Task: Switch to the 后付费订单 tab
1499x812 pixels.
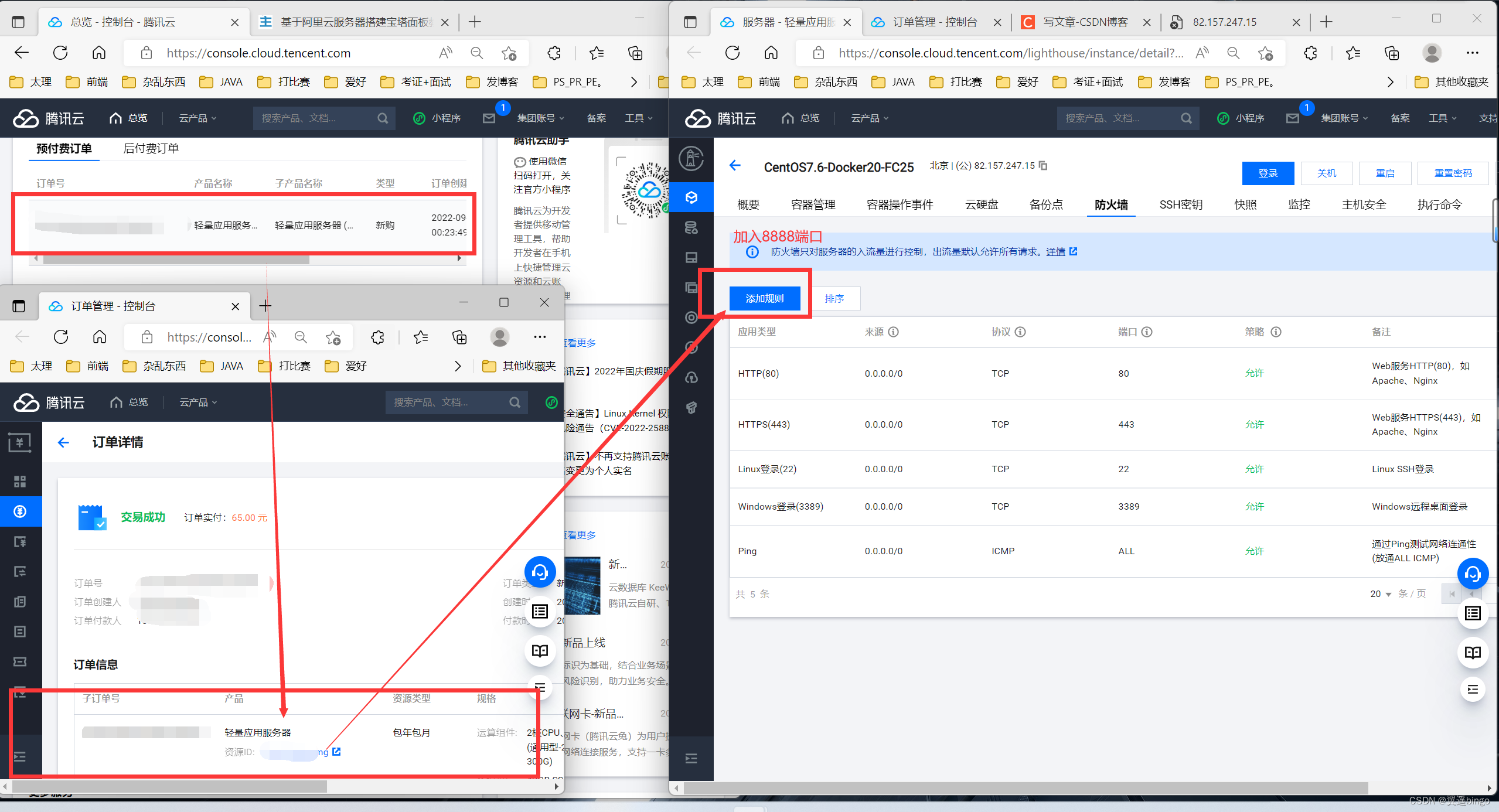Action: point(151,149)
